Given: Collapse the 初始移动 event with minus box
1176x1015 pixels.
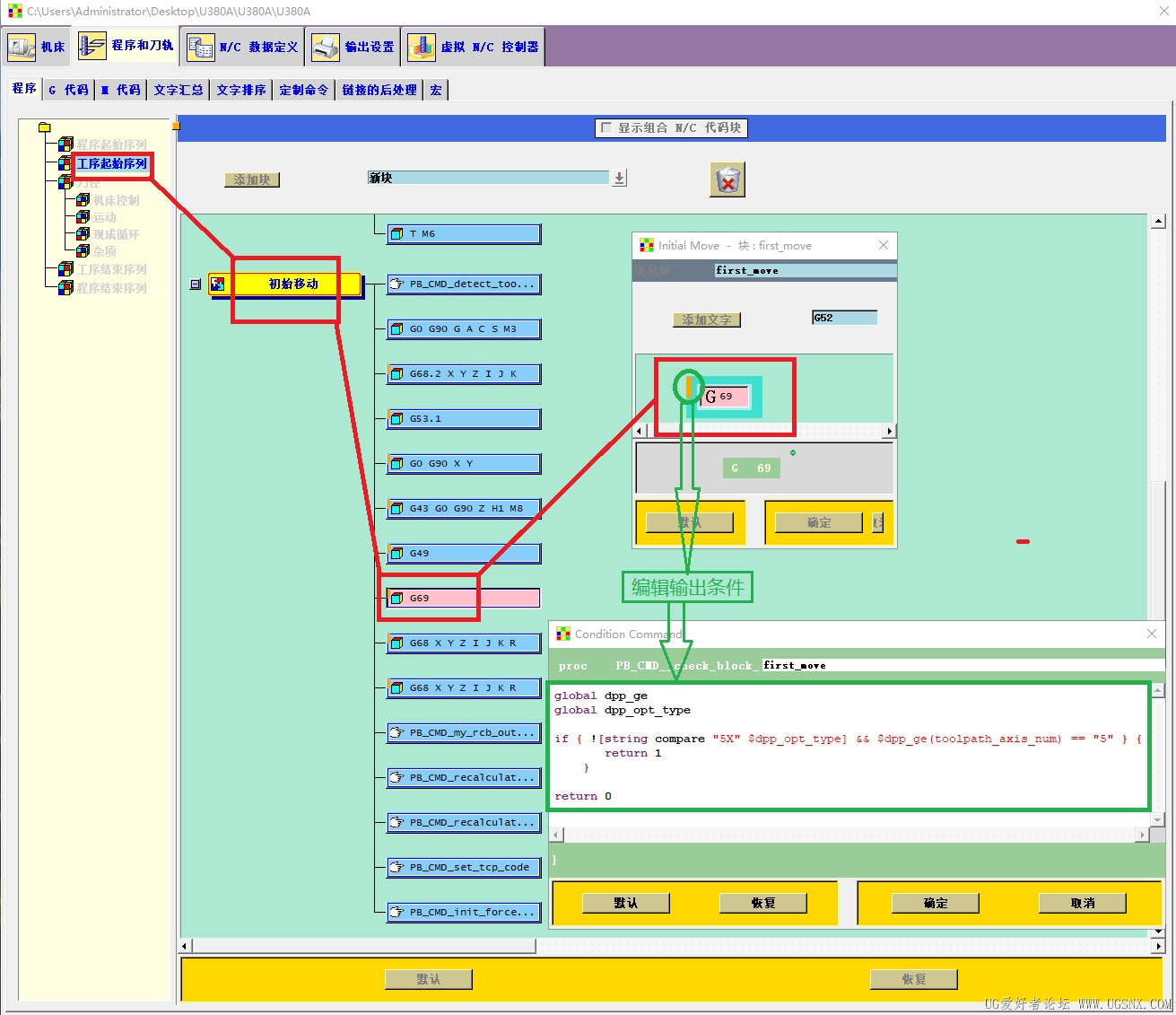Looking at the screenshot, I should coord(196,284).
